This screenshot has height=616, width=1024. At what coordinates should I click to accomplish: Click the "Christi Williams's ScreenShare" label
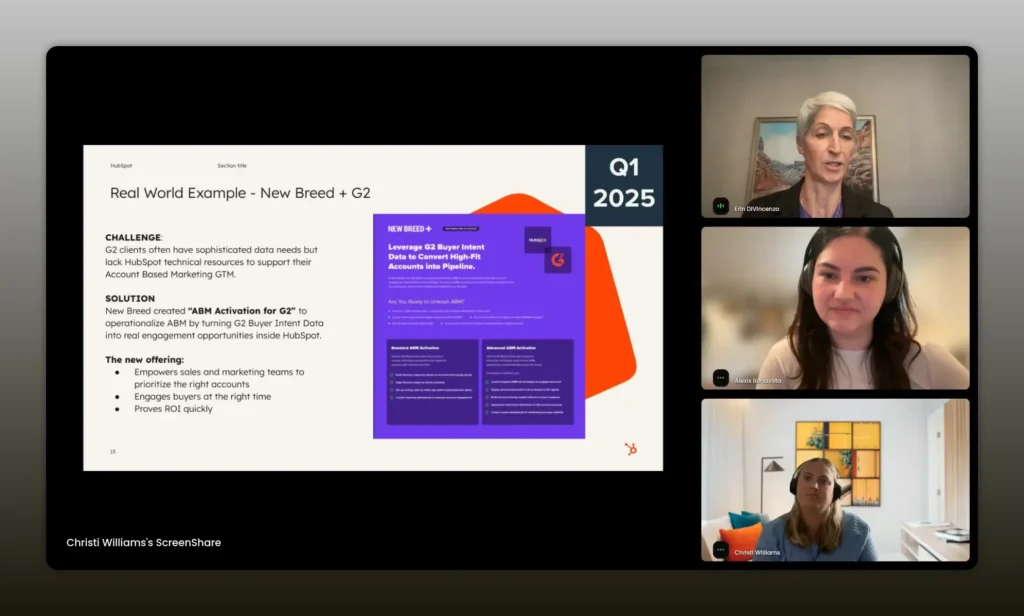tap(143, 542)
